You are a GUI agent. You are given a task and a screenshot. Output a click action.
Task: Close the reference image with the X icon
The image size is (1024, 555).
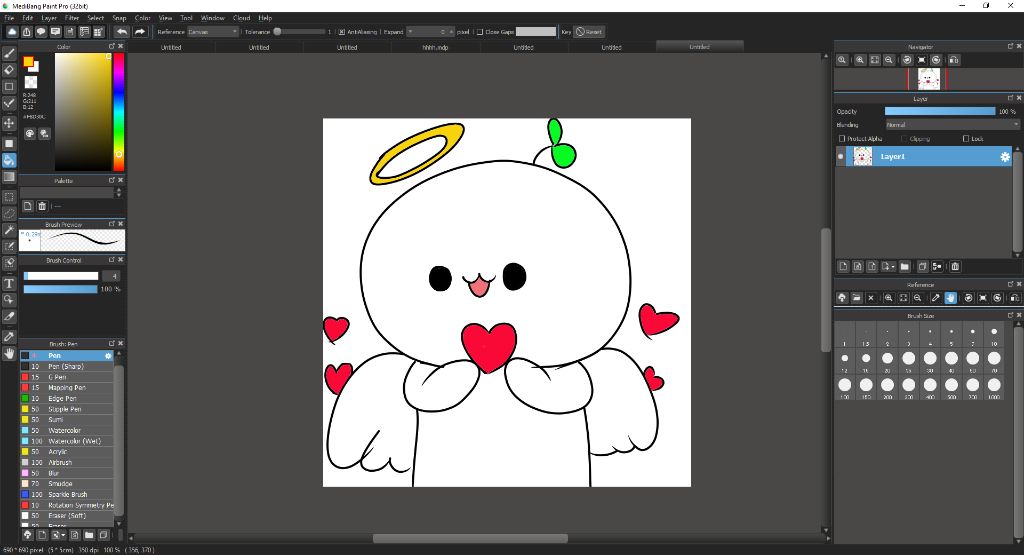[x=871, y=298]
